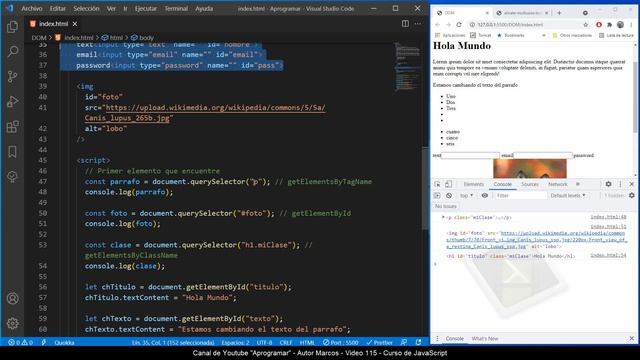Create a live expression with eye icon
This screenshot has height=360, width=640.
484,196
